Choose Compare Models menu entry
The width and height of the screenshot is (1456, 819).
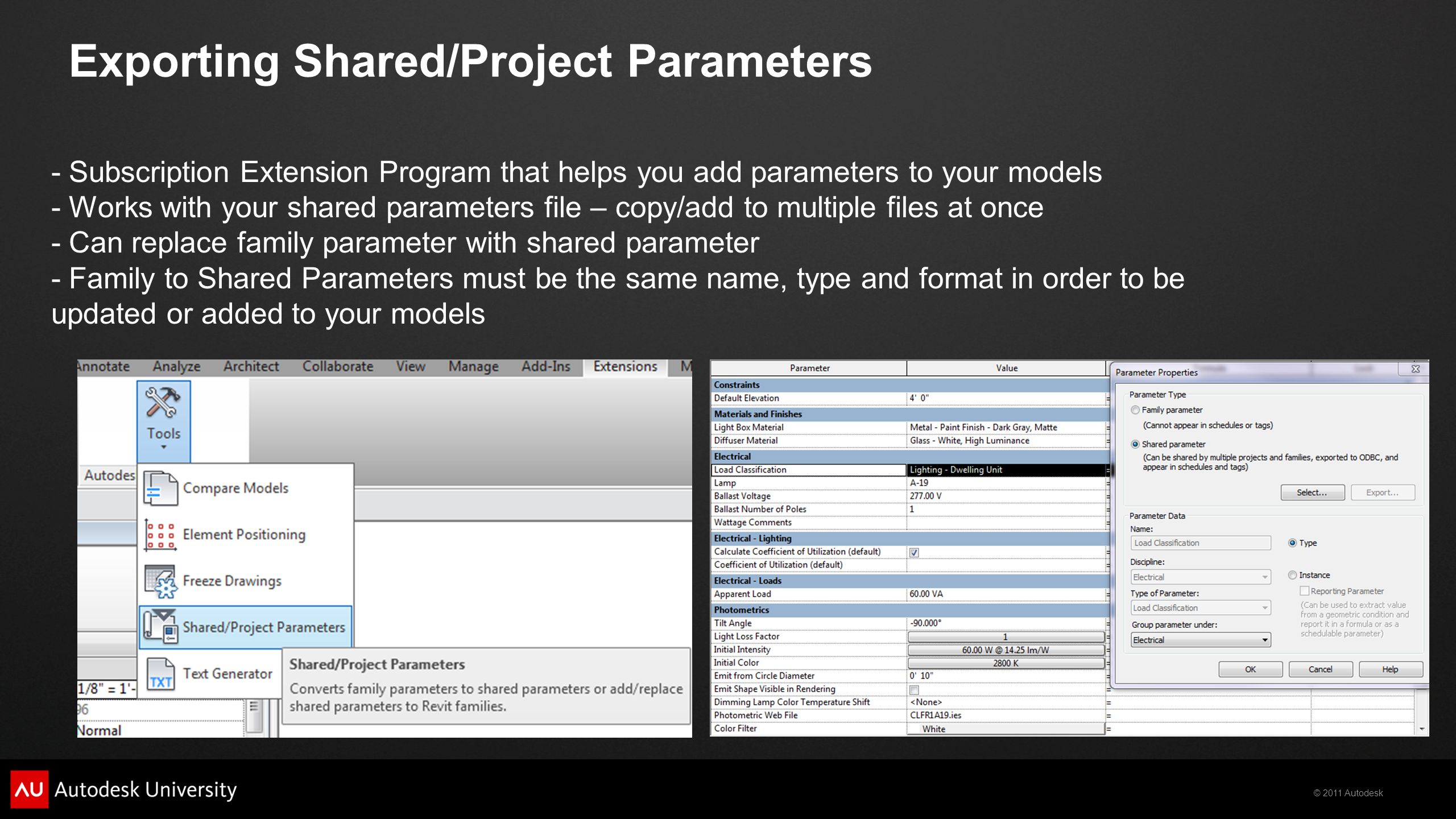[x=246, y=489]
